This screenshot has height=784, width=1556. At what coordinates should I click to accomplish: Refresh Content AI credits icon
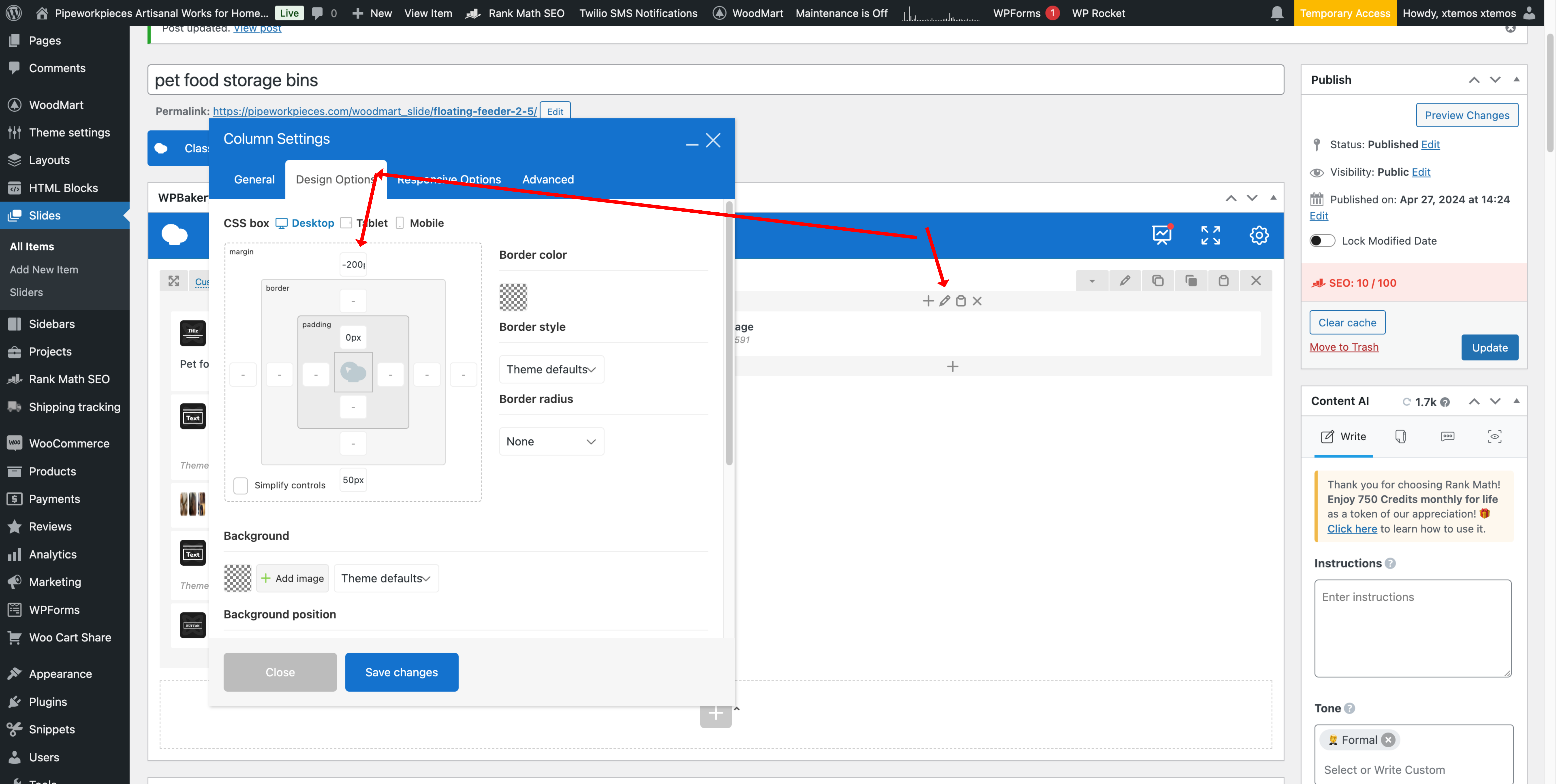point(1407,402)
